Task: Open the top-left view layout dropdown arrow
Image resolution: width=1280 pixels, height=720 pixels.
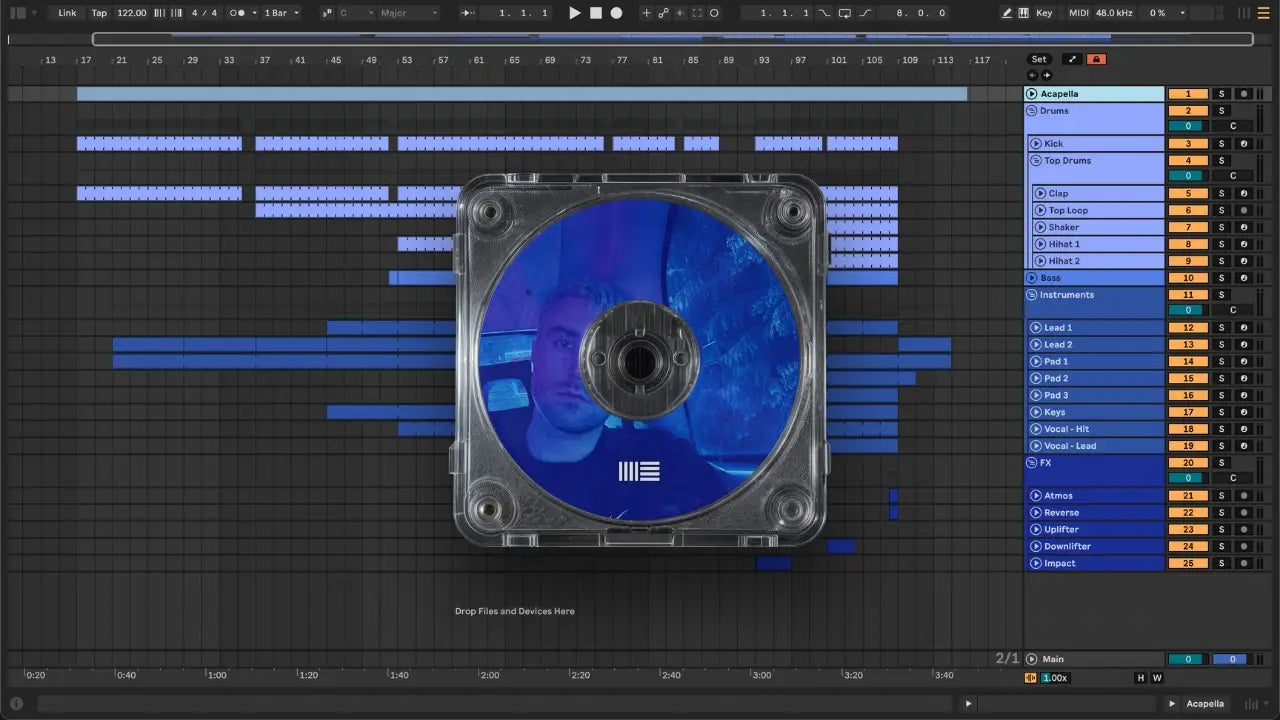Action: (x=34, y=13)
